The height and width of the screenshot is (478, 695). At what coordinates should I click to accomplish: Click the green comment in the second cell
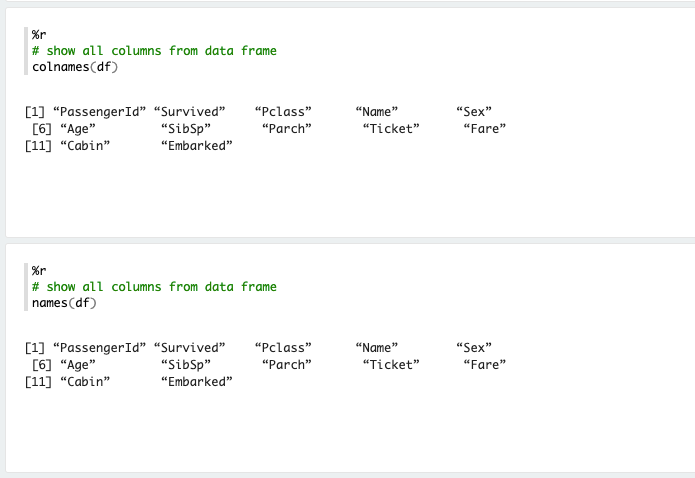click(154, 287)
